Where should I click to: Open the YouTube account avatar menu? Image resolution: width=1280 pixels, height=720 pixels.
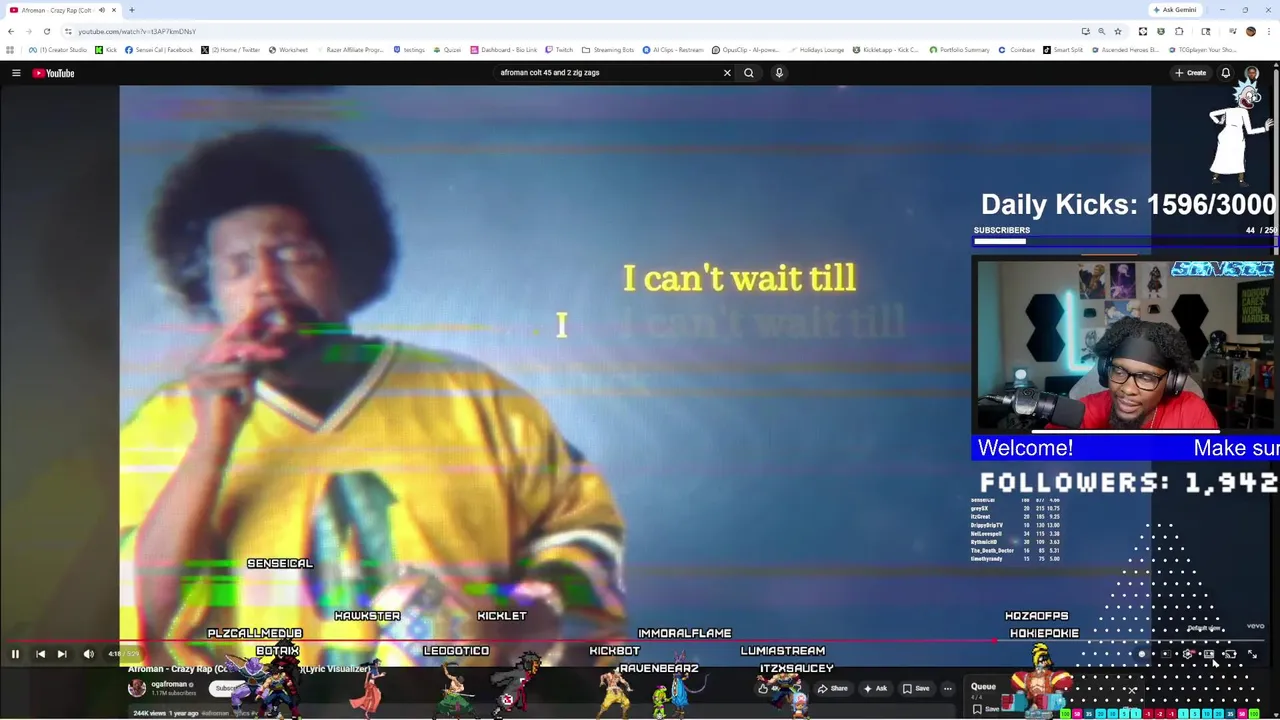click(1252, 73)
